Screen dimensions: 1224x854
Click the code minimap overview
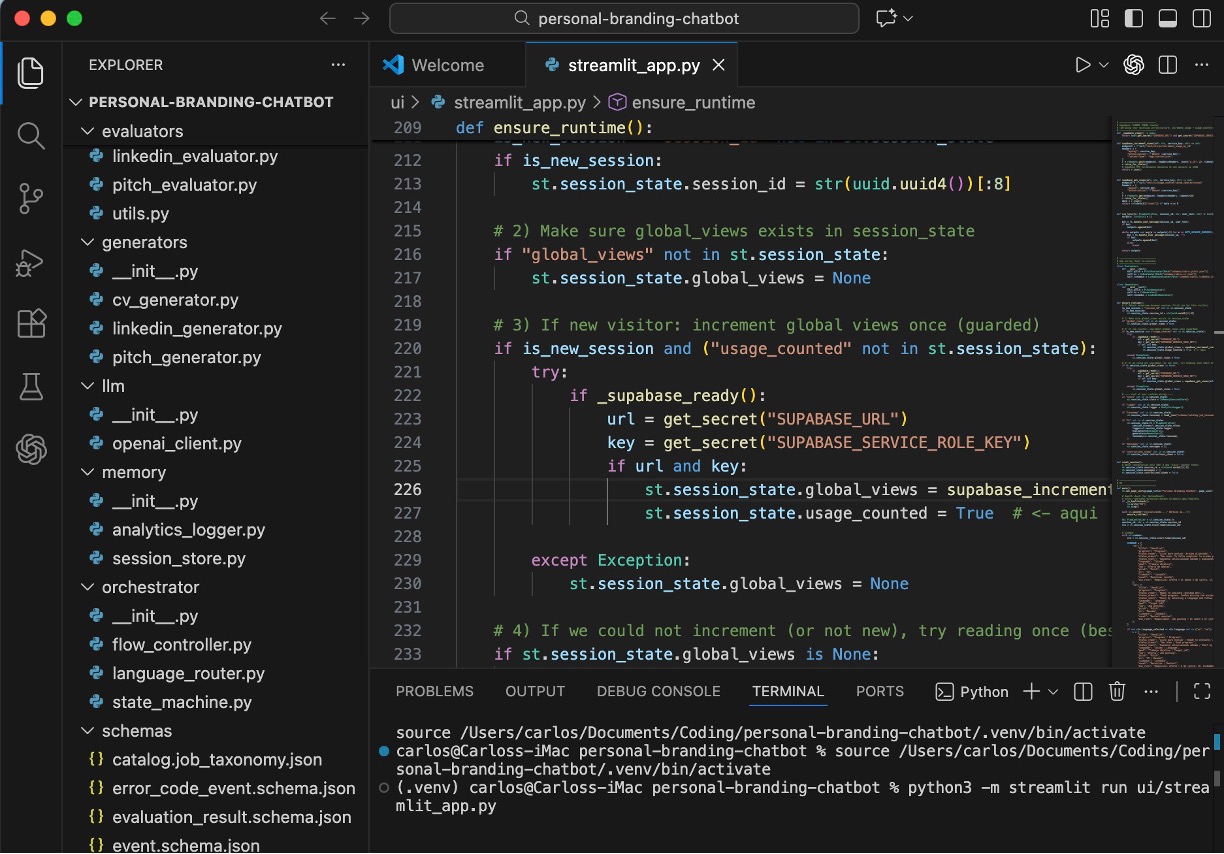pos(1162,390)
